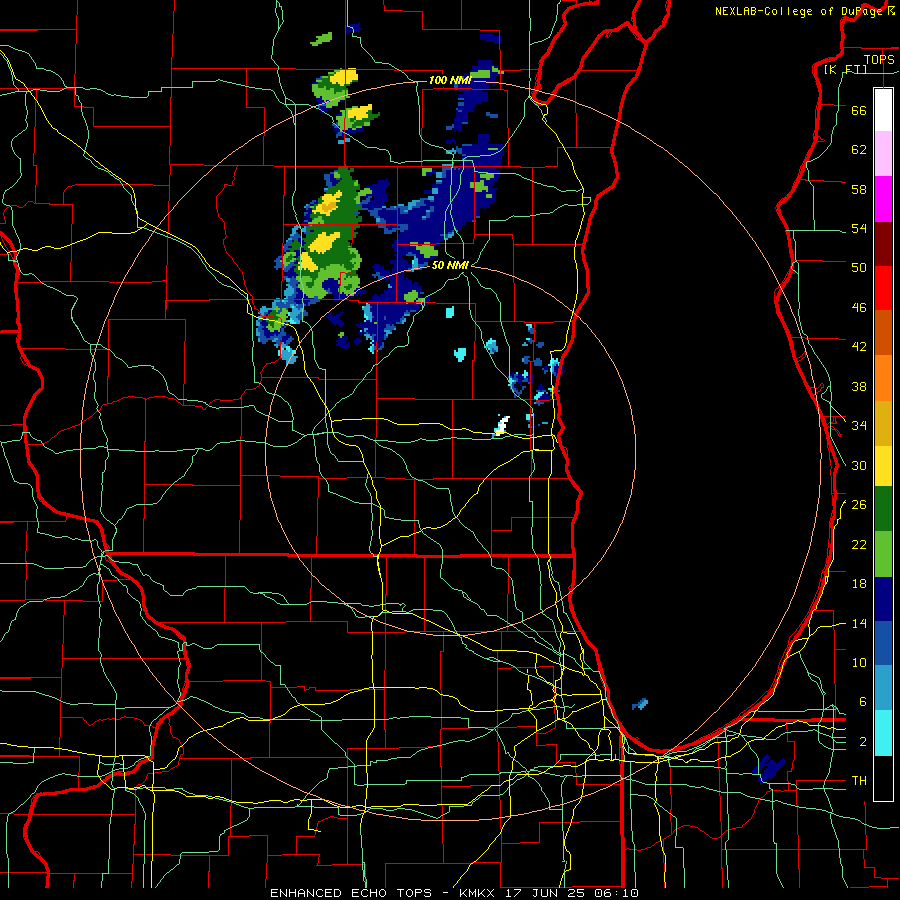This screenshot has width=900, height=900.
Task: Click the 17 JUN 25 06:10 timestamp
Action: [572, 893]
